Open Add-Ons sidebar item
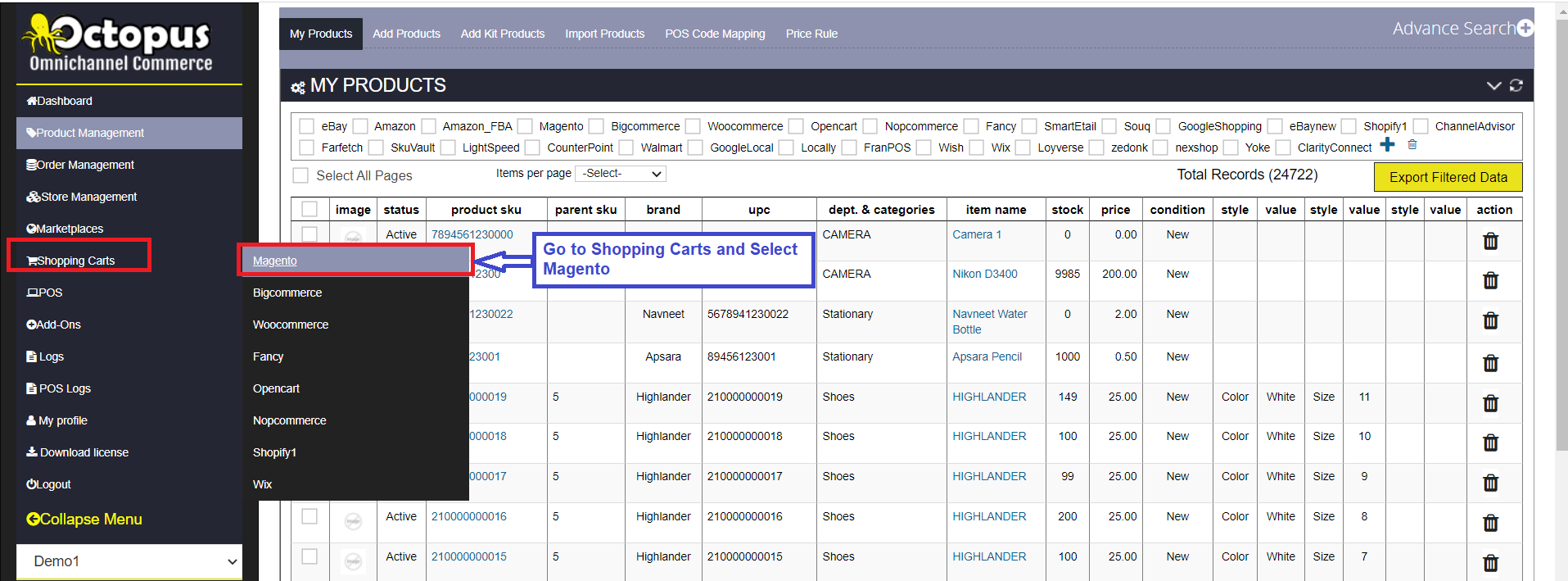 [x=129, y=325]
